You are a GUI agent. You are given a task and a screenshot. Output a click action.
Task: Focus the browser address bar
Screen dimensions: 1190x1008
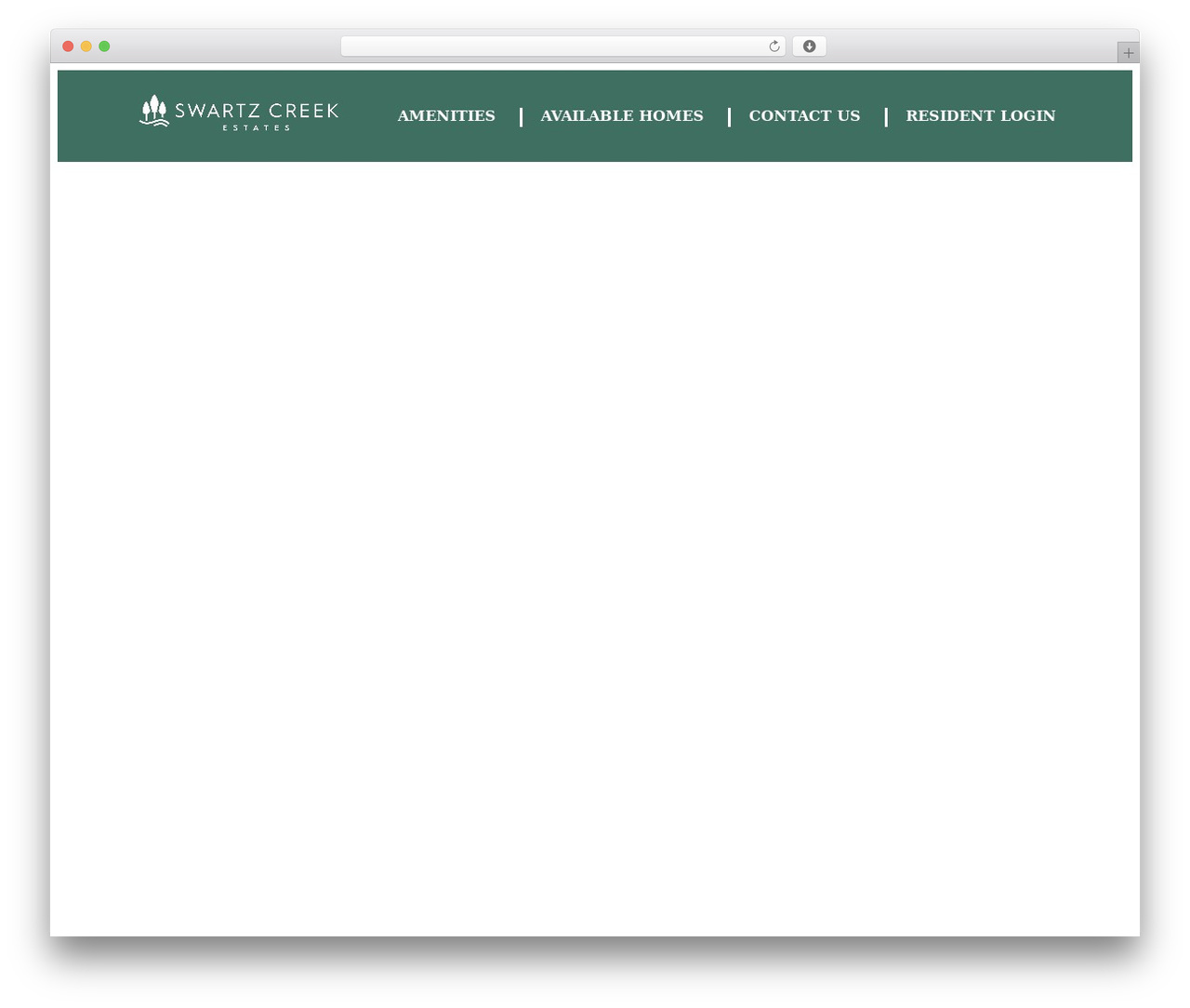[562, 46]
